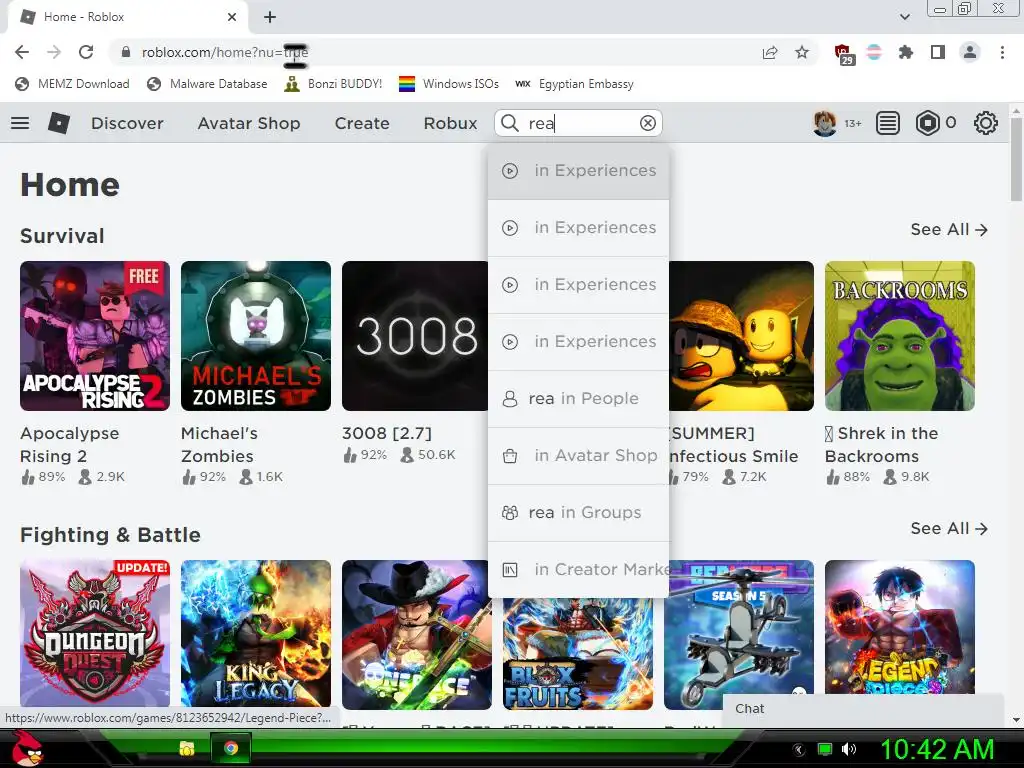The height and width of the screenshot is (768, 1024).
Task: Open Infectious Smile game thumbnail
Action: pyautogui.click(x=741, y=336)
